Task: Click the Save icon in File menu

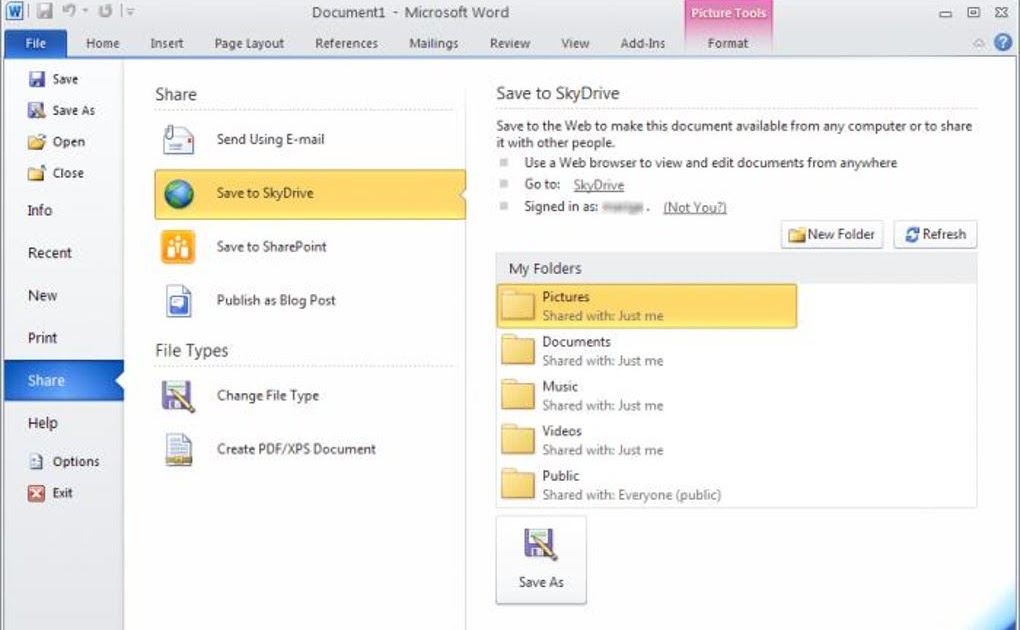Action: pos(37,79)
